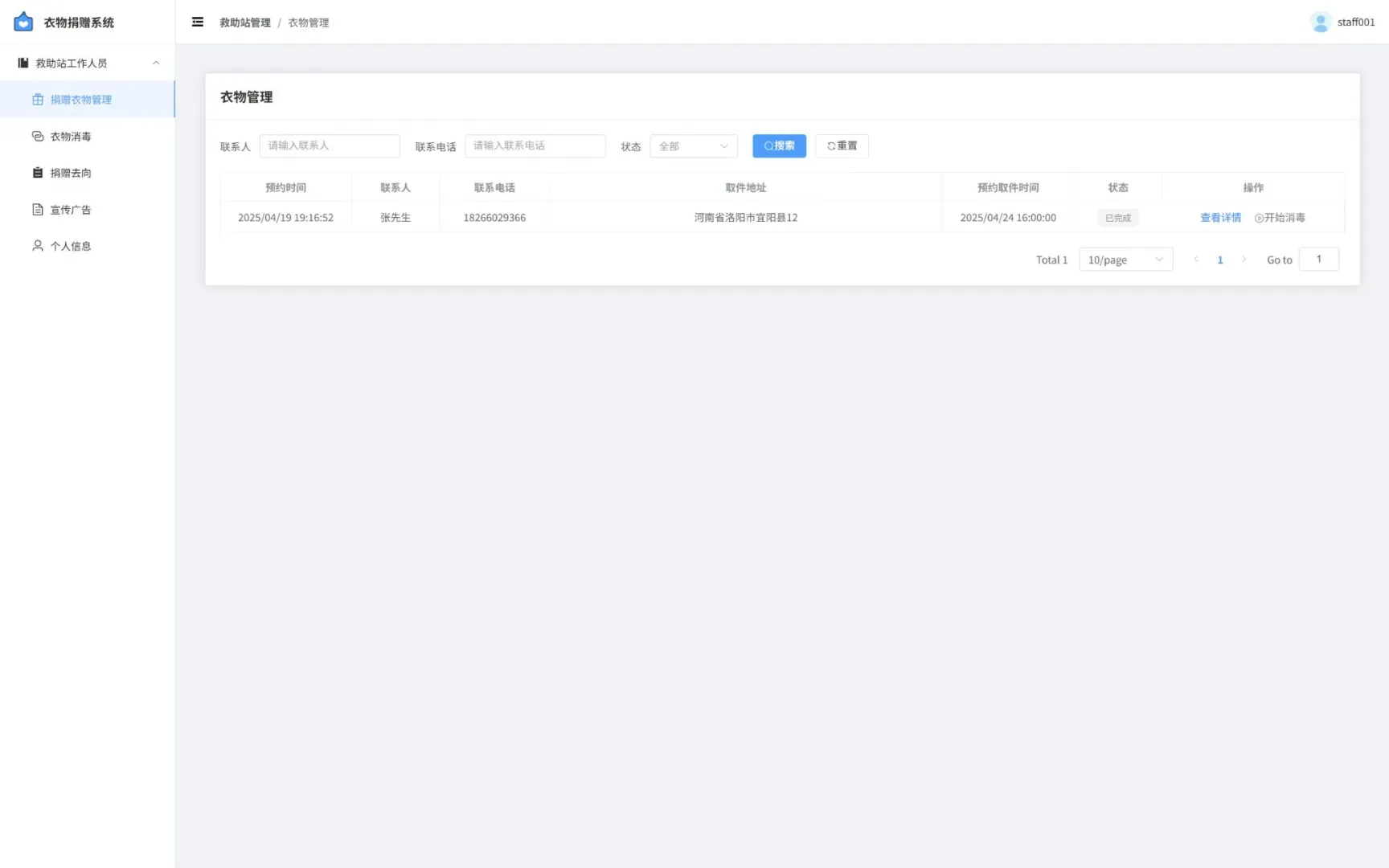Click the phone number 18266029366
This screenshot has width=1389, height=868.
pos(494,218)
